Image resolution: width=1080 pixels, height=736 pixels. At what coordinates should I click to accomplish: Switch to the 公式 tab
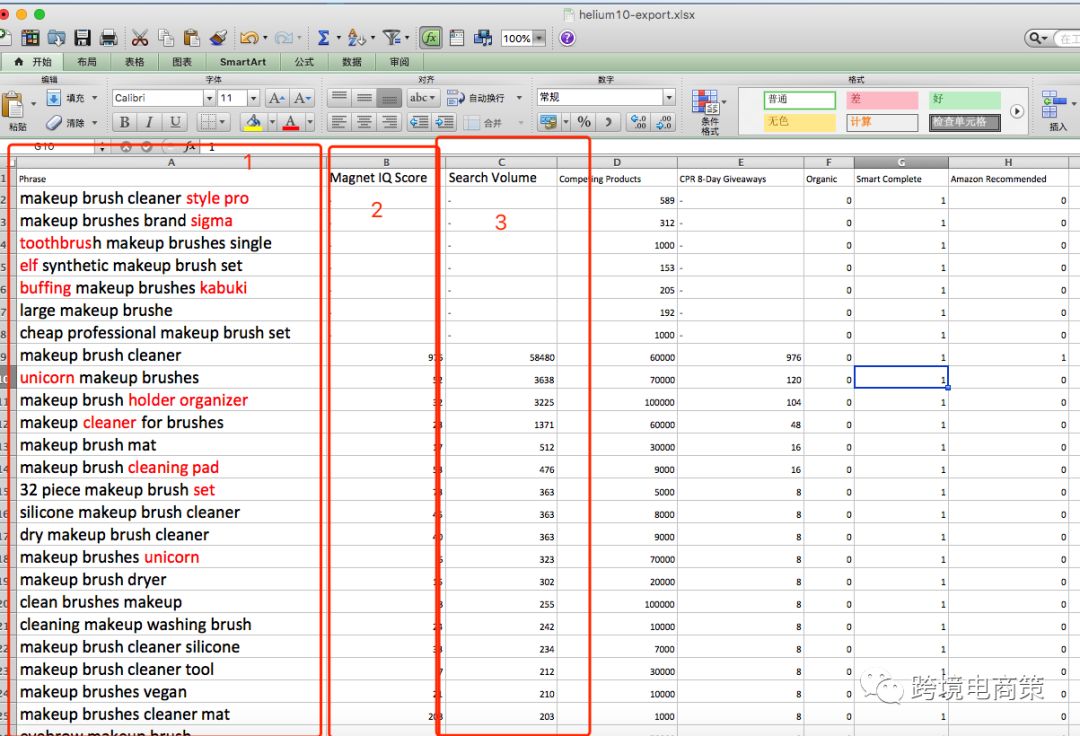(304, 62)
